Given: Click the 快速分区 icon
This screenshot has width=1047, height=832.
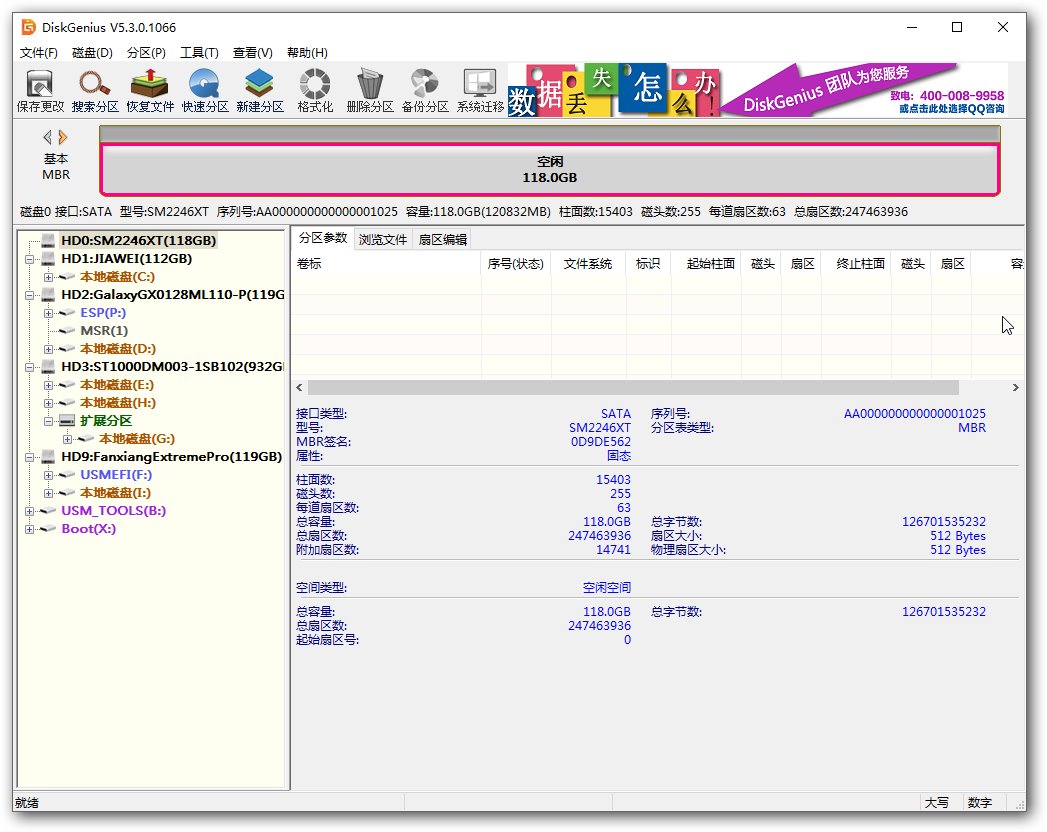Looking at the screenshot, I should click(x=205, y=89).
